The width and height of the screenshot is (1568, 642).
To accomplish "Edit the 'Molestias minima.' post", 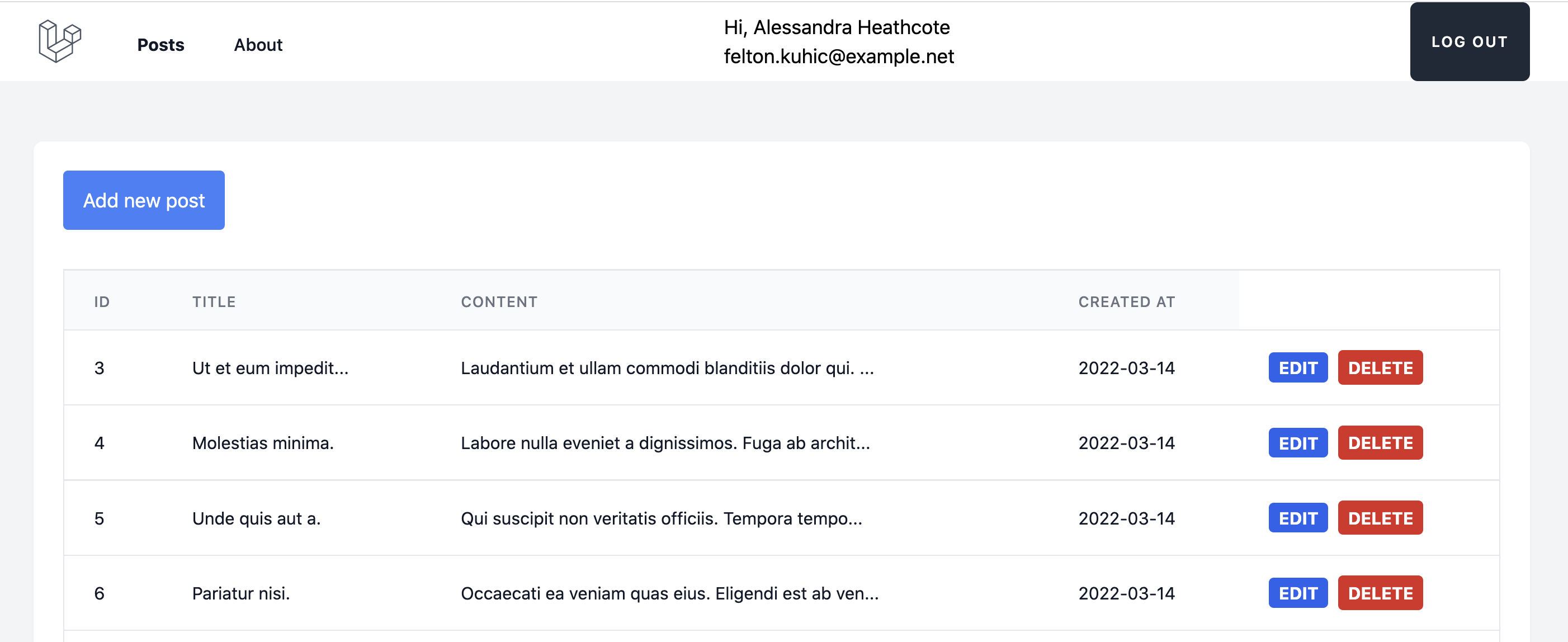I will 1298,442.
